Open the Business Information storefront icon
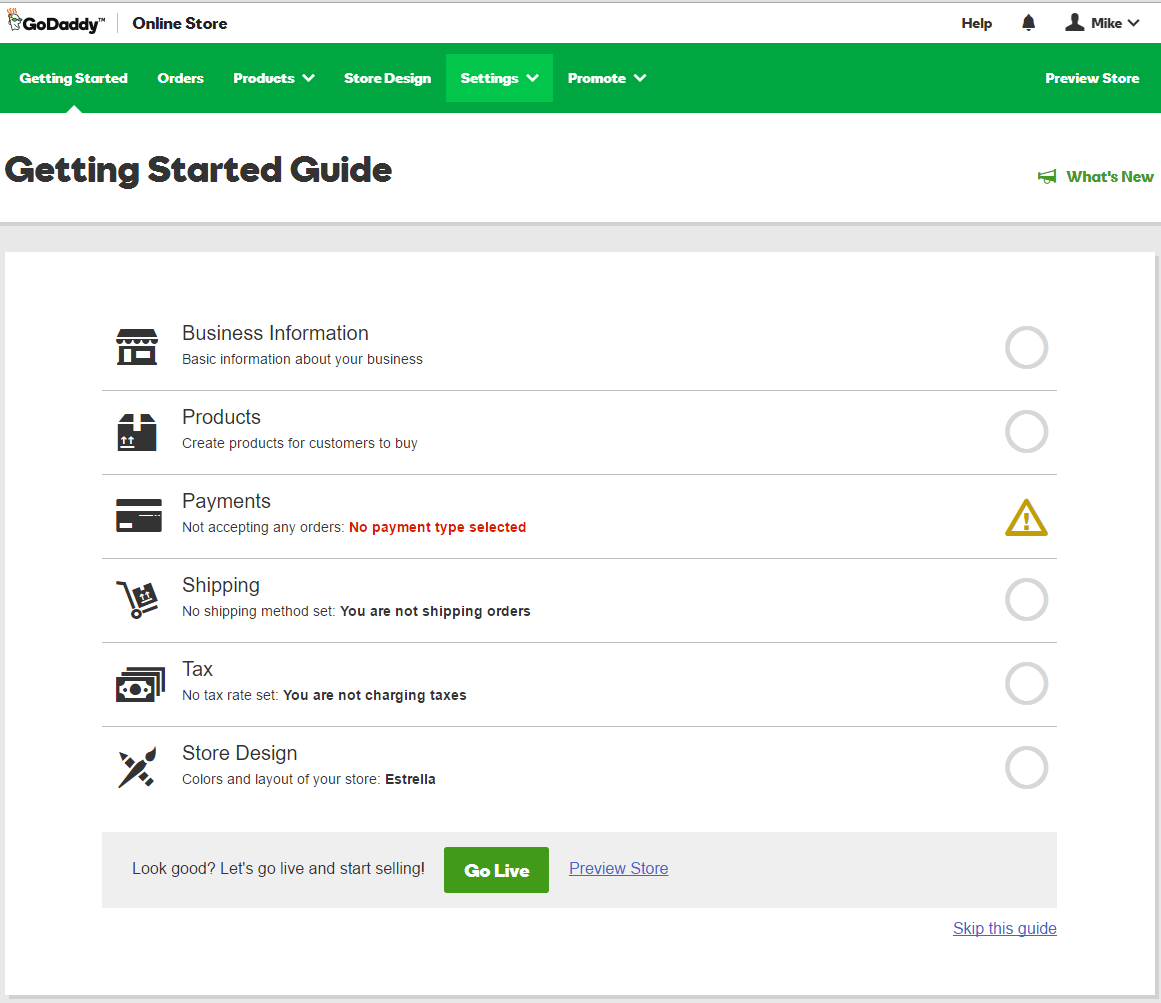 [138, 345]
